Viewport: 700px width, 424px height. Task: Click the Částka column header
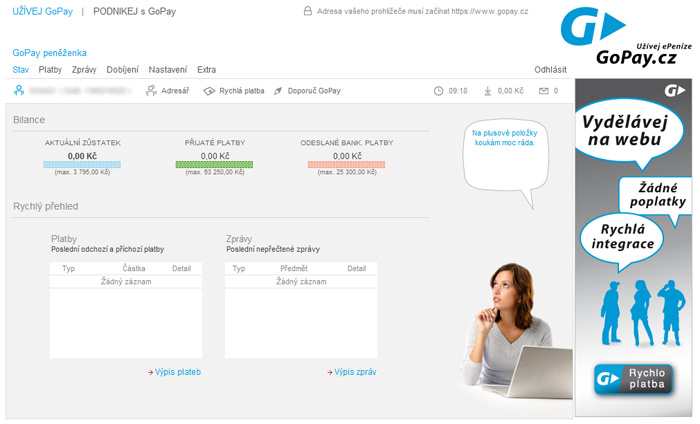point(134,269)
